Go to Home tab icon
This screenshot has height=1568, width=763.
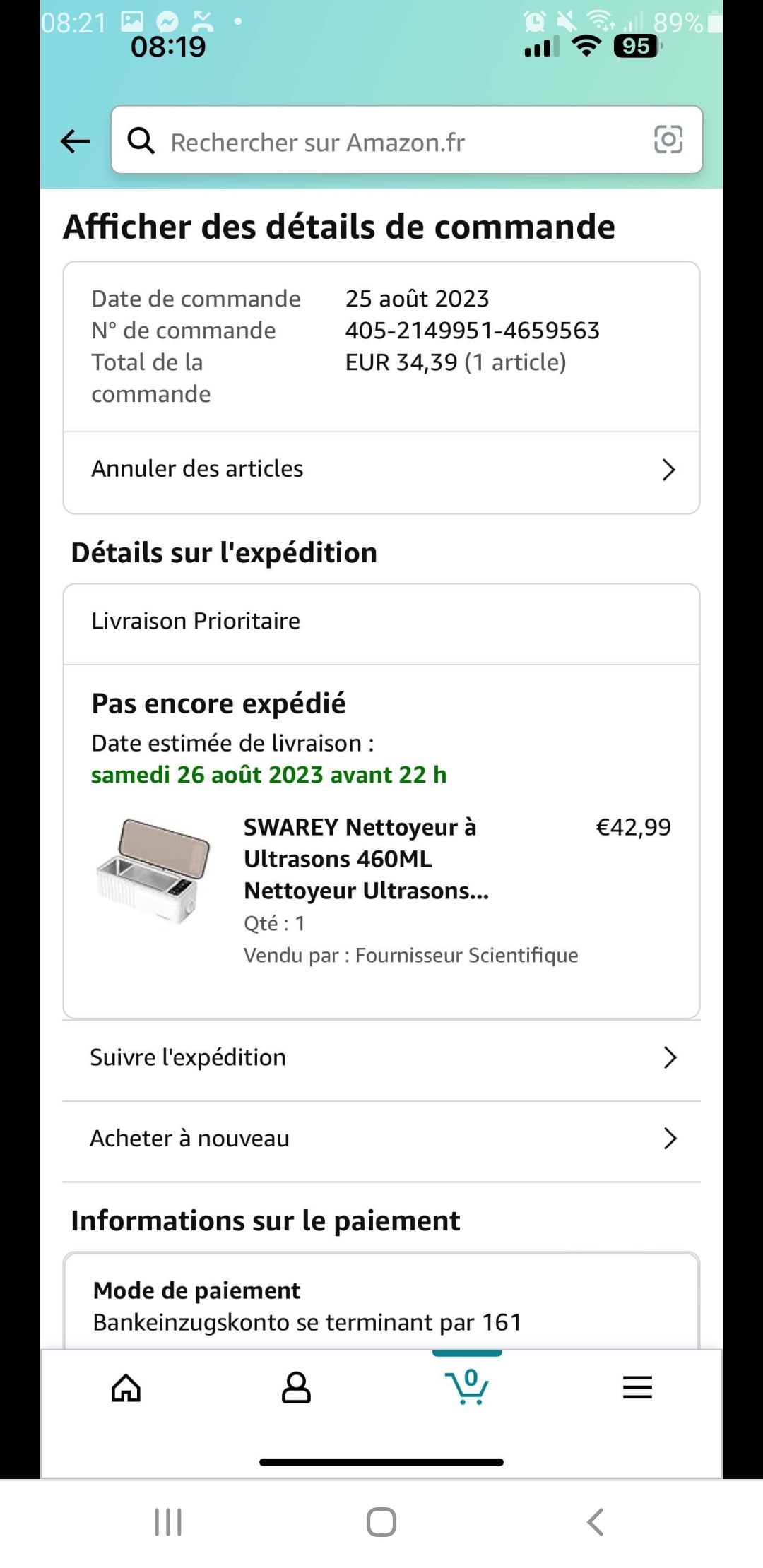tap(126, 1388)
